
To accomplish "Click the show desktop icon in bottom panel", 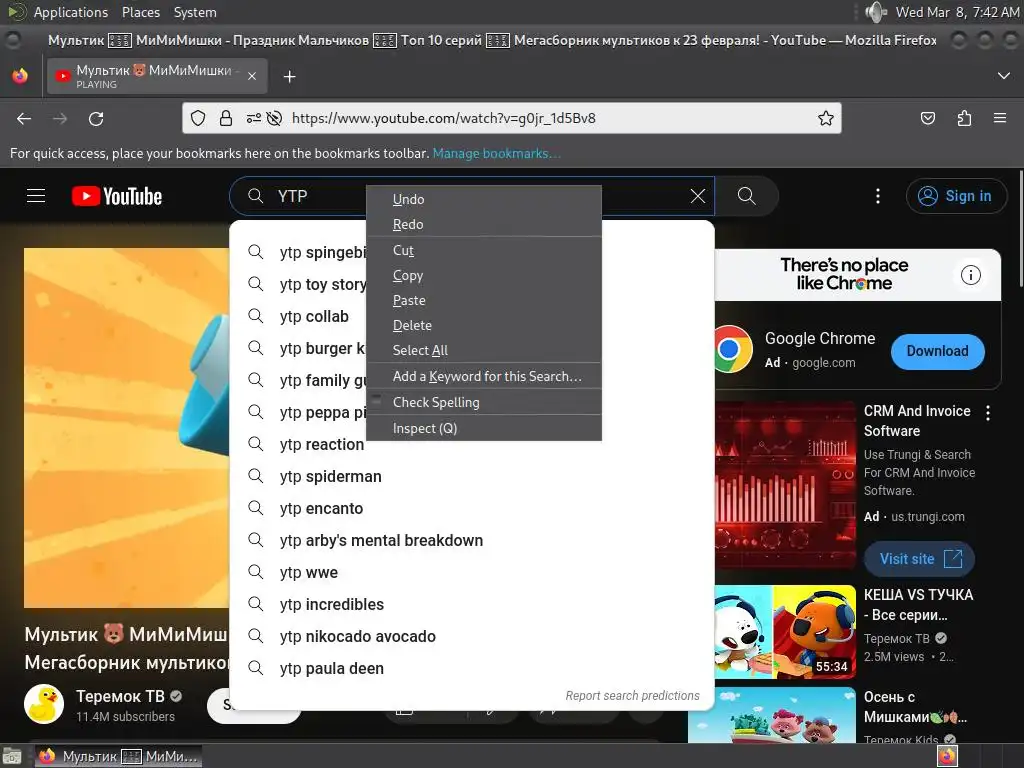I will coord(11,757).
